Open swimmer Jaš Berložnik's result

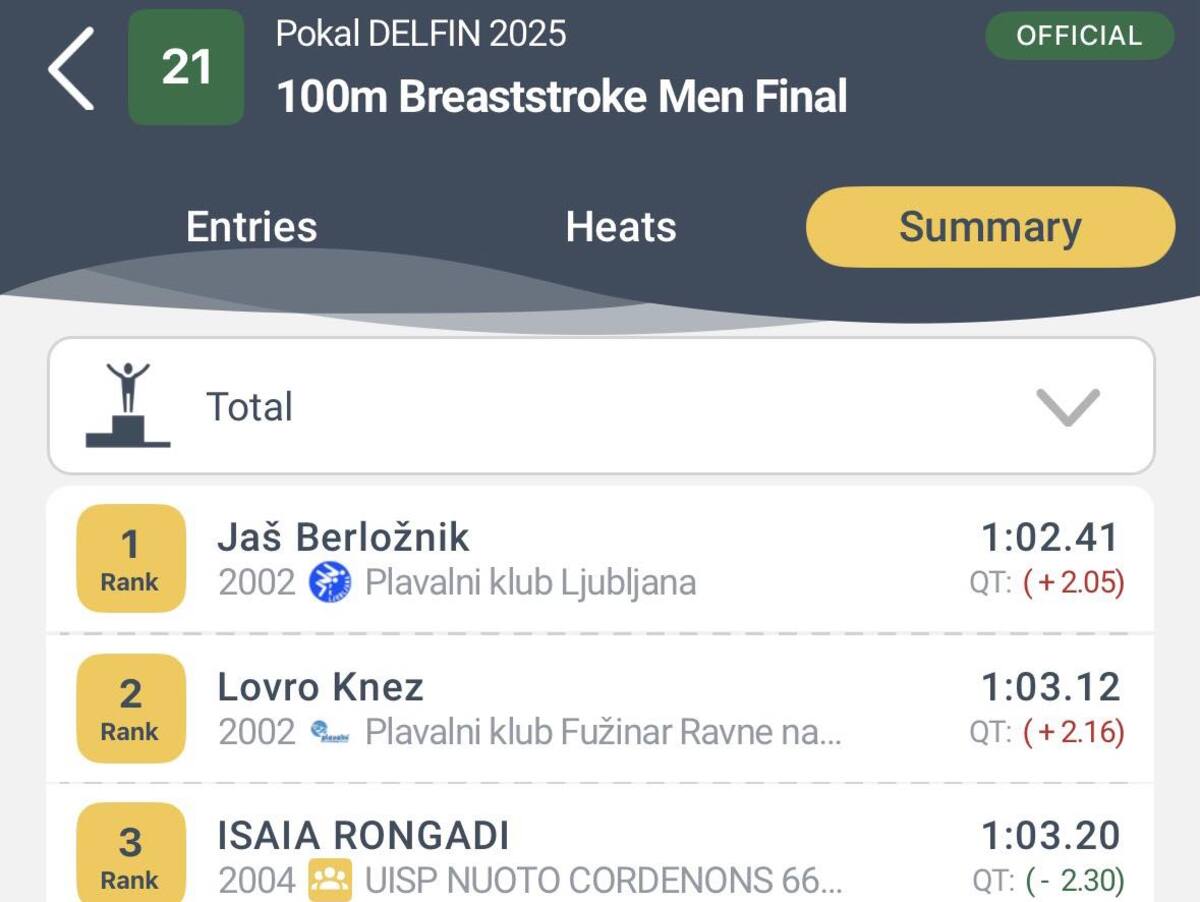click(x=344, y=538)
